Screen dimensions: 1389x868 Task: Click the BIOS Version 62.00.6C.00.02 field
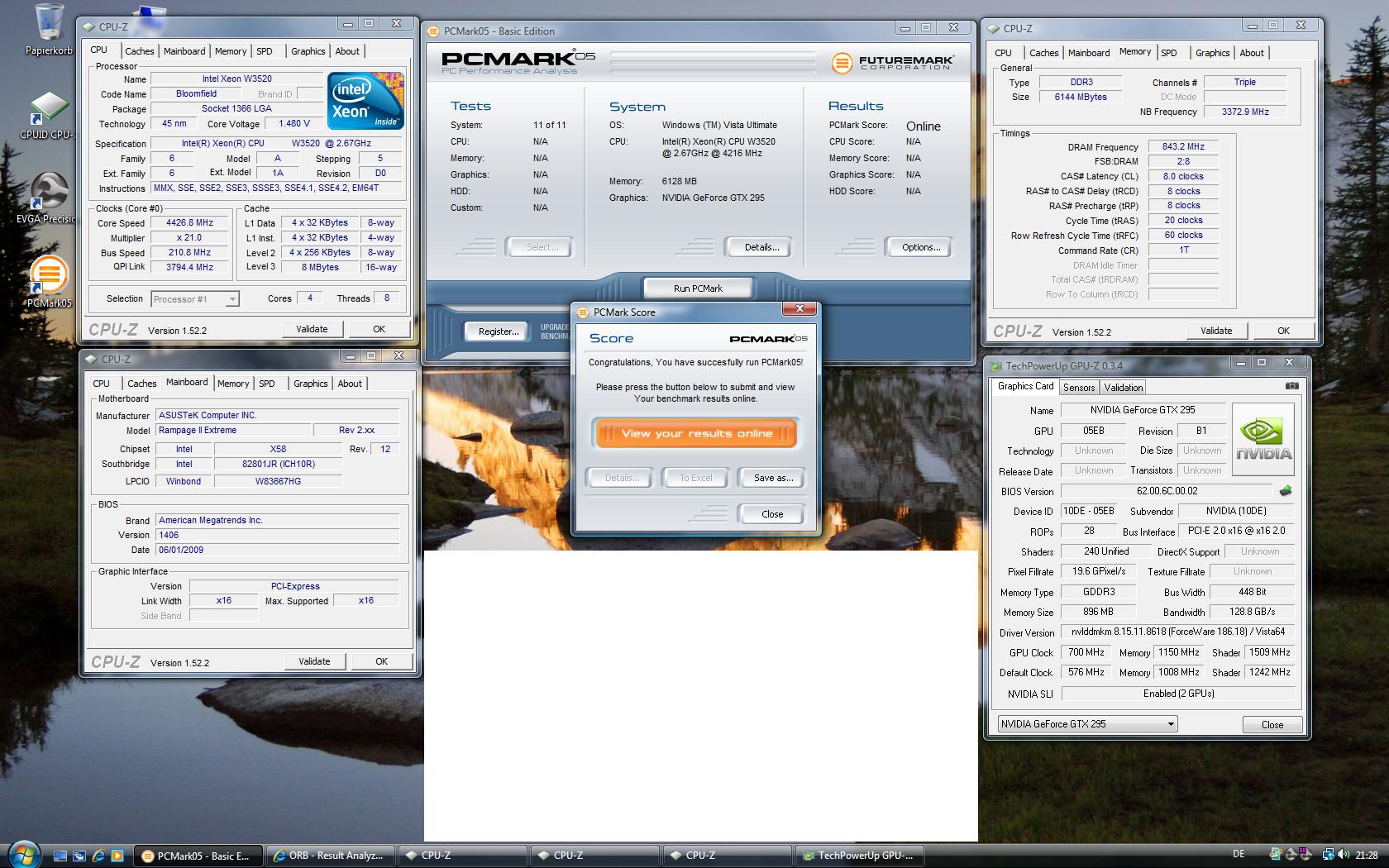coord(1166,491)
